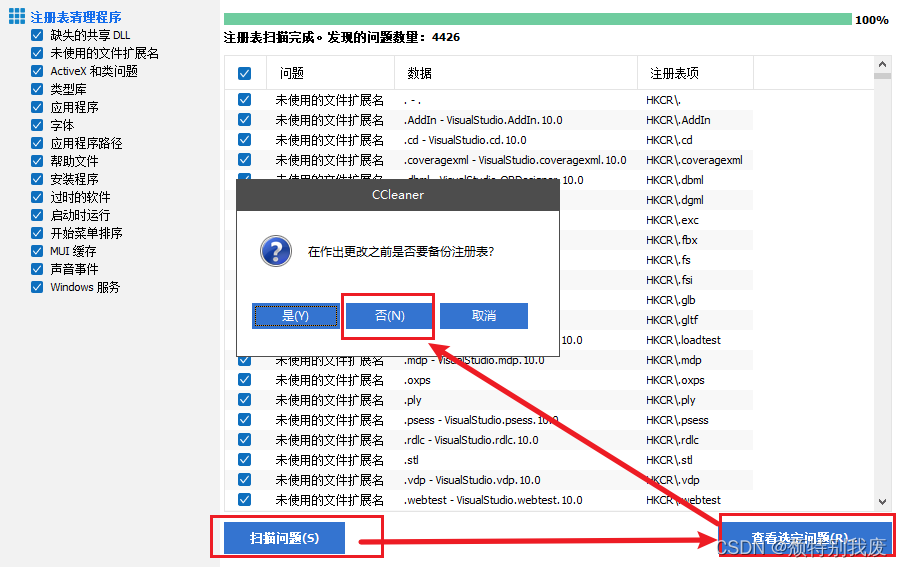Click 否(N) to skip registry backup
This screenshot has width=902, height=567.
pos(389,316)
